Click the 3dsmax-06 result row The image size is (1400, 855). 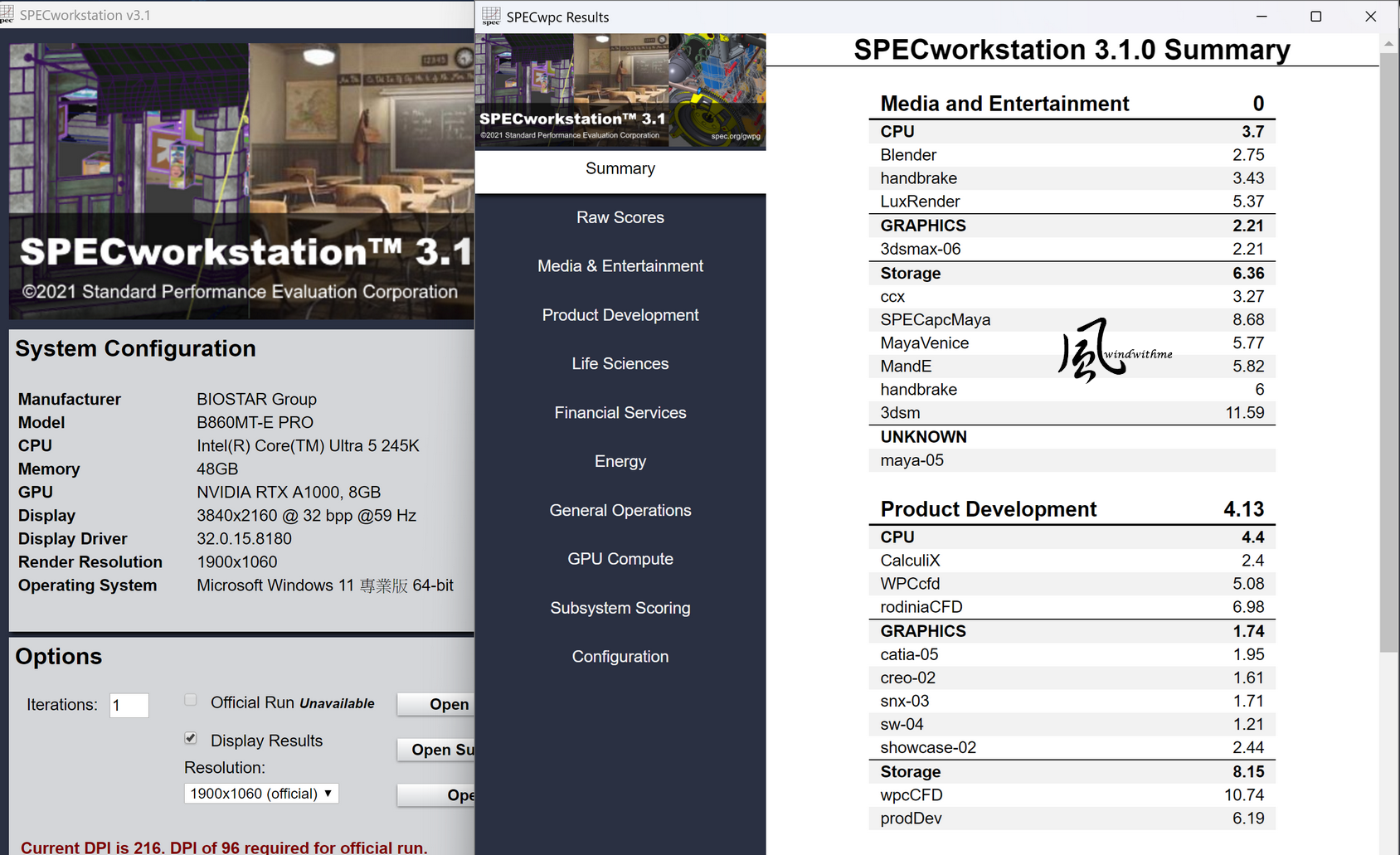click(1072, 249)
